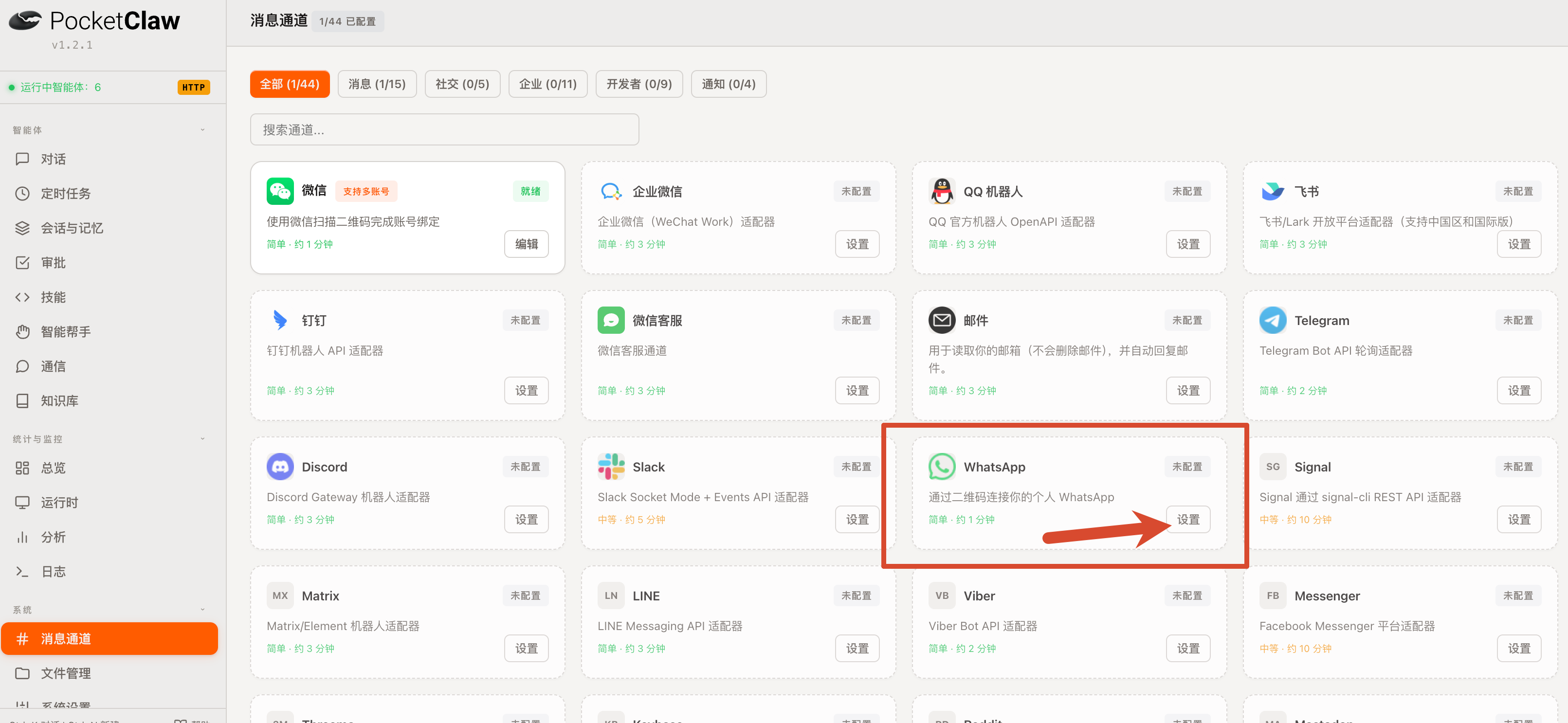Collapse the 智能体 sidebar section

pyautogui.click(x=203, y=129)
